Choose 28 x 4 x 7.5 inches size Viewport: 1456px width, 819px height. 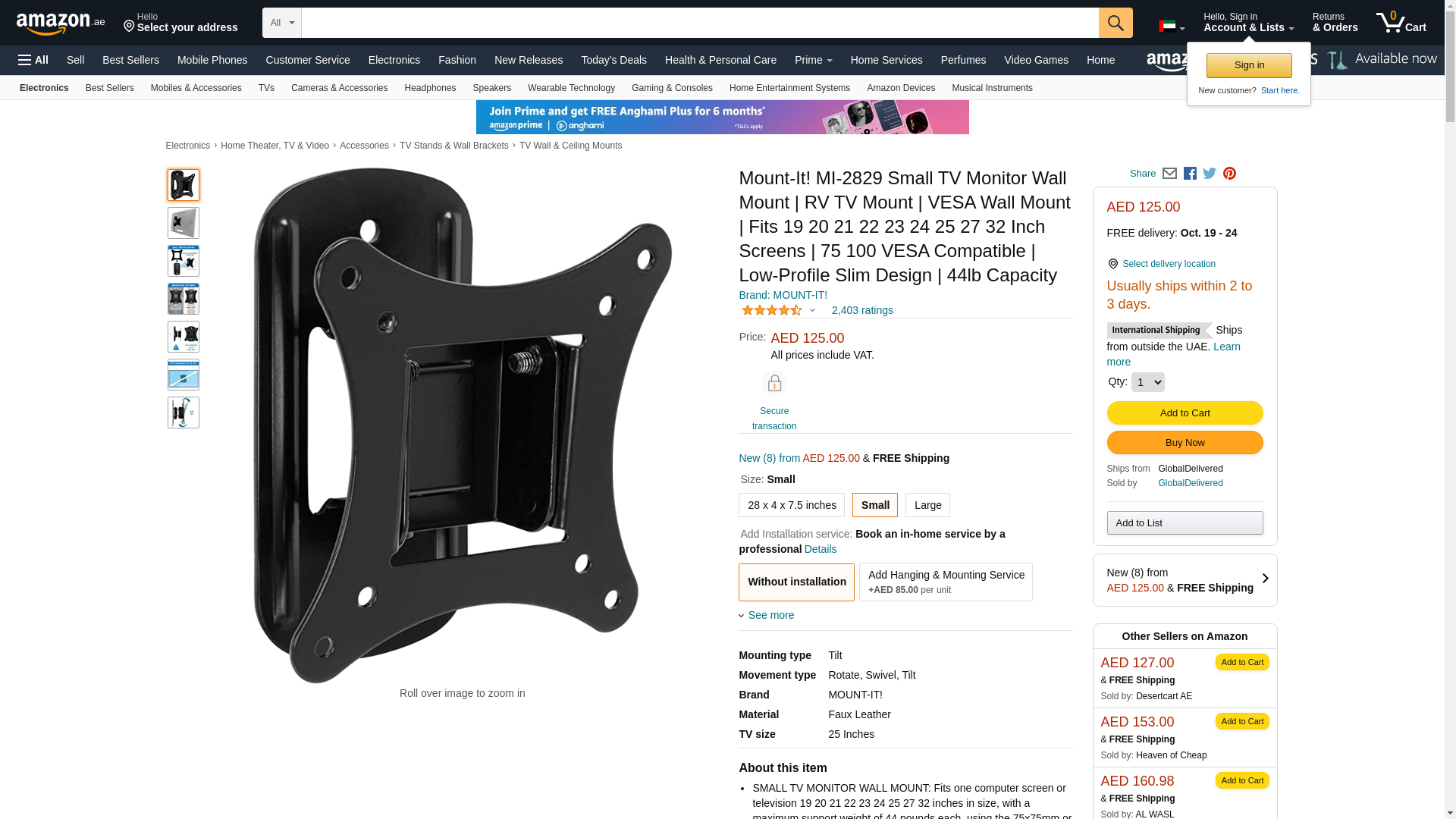pyautogui.click(x=792, y=505)
